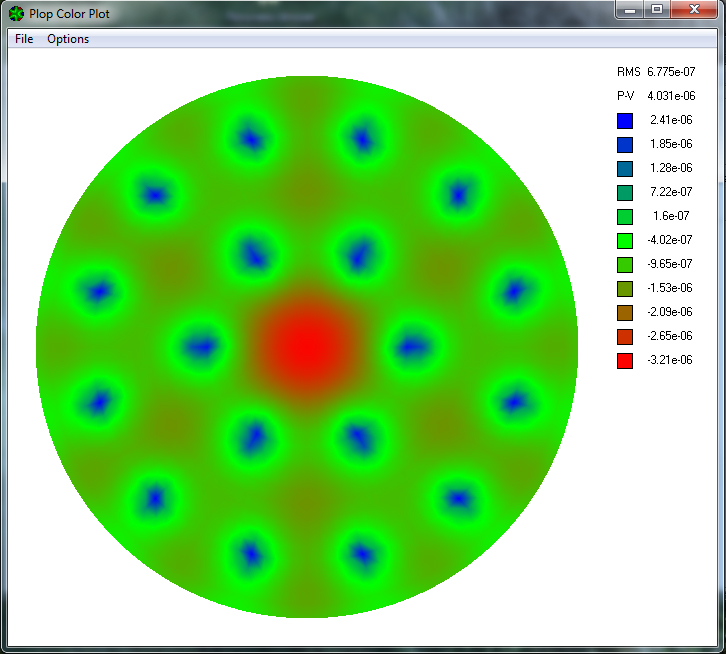Click the Plop app icon in title bar
The height and width of the screenshot is (654, 726).
[x=16, y=14]
